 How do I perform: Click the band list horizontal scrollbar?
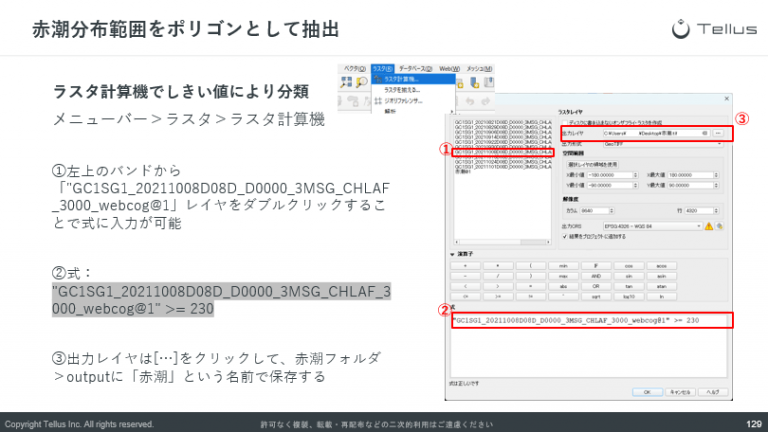[x=502, y=242]
